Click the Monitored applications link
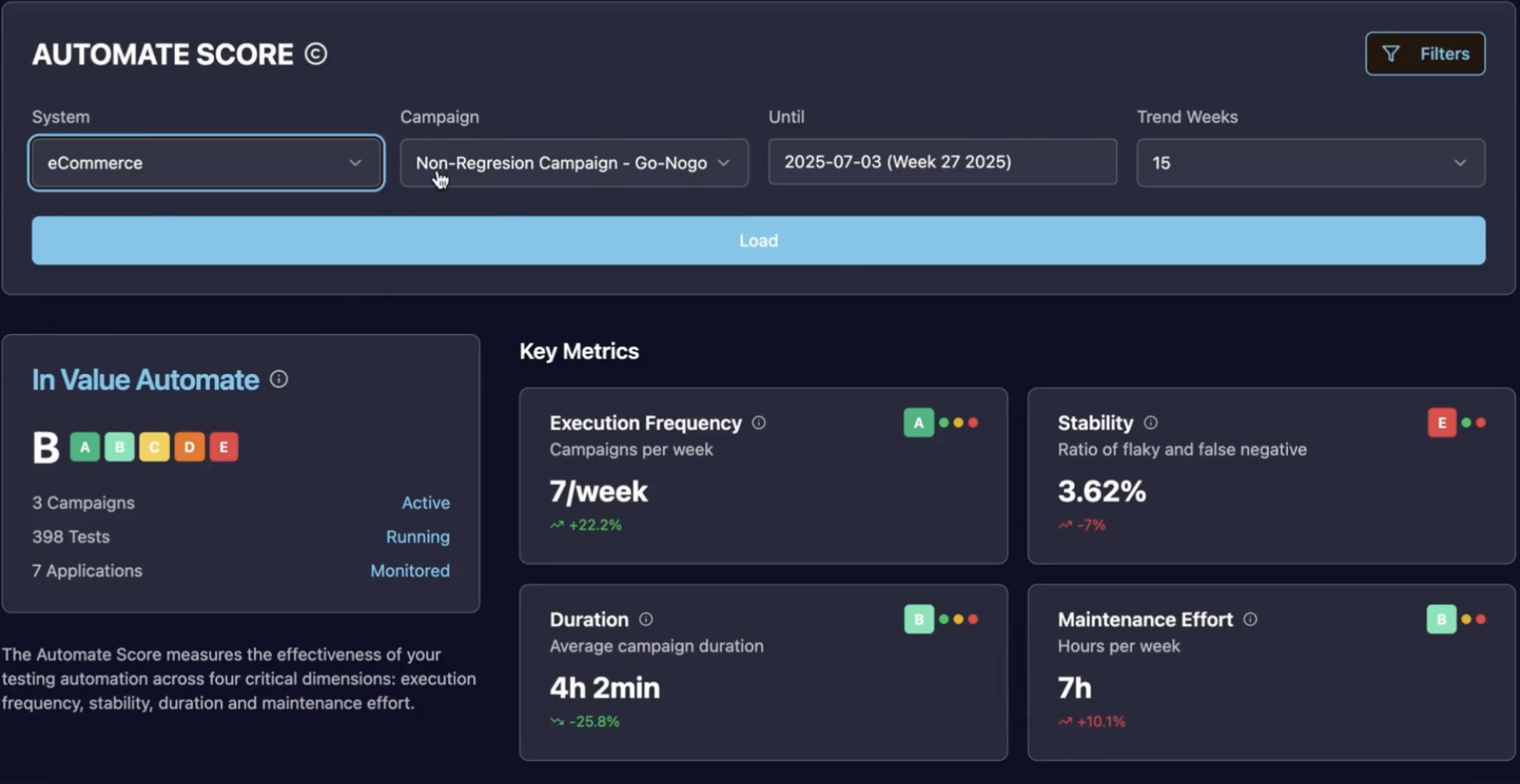 click(409, 571)
